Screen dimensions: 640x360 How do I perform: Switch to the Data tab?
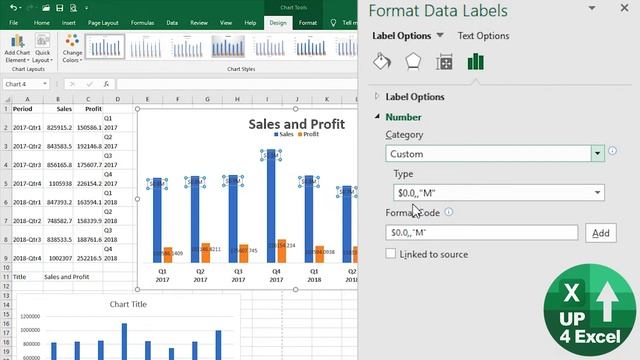click(172, 23)
